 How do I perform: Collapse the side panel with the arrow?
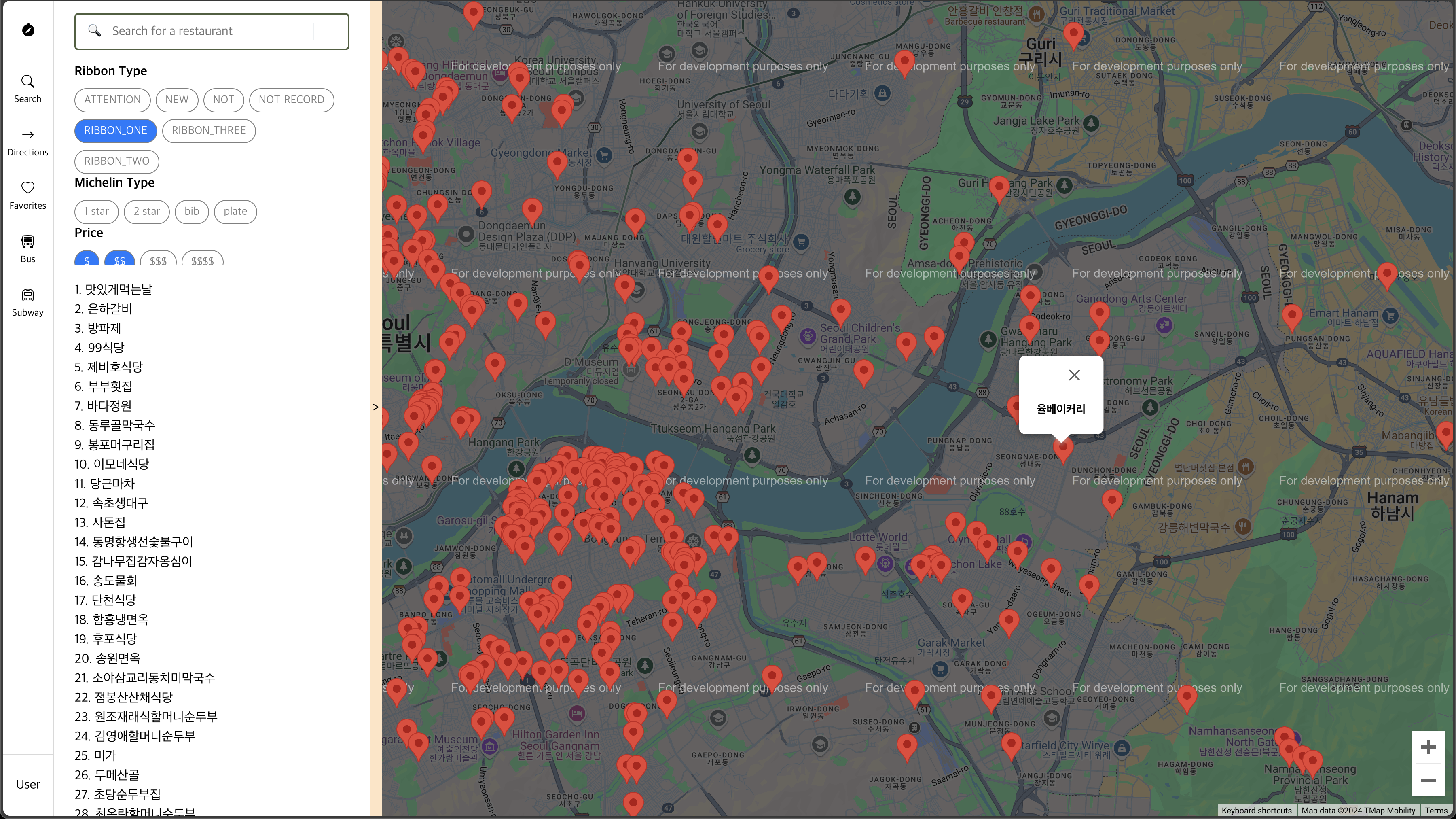point(376,407)
